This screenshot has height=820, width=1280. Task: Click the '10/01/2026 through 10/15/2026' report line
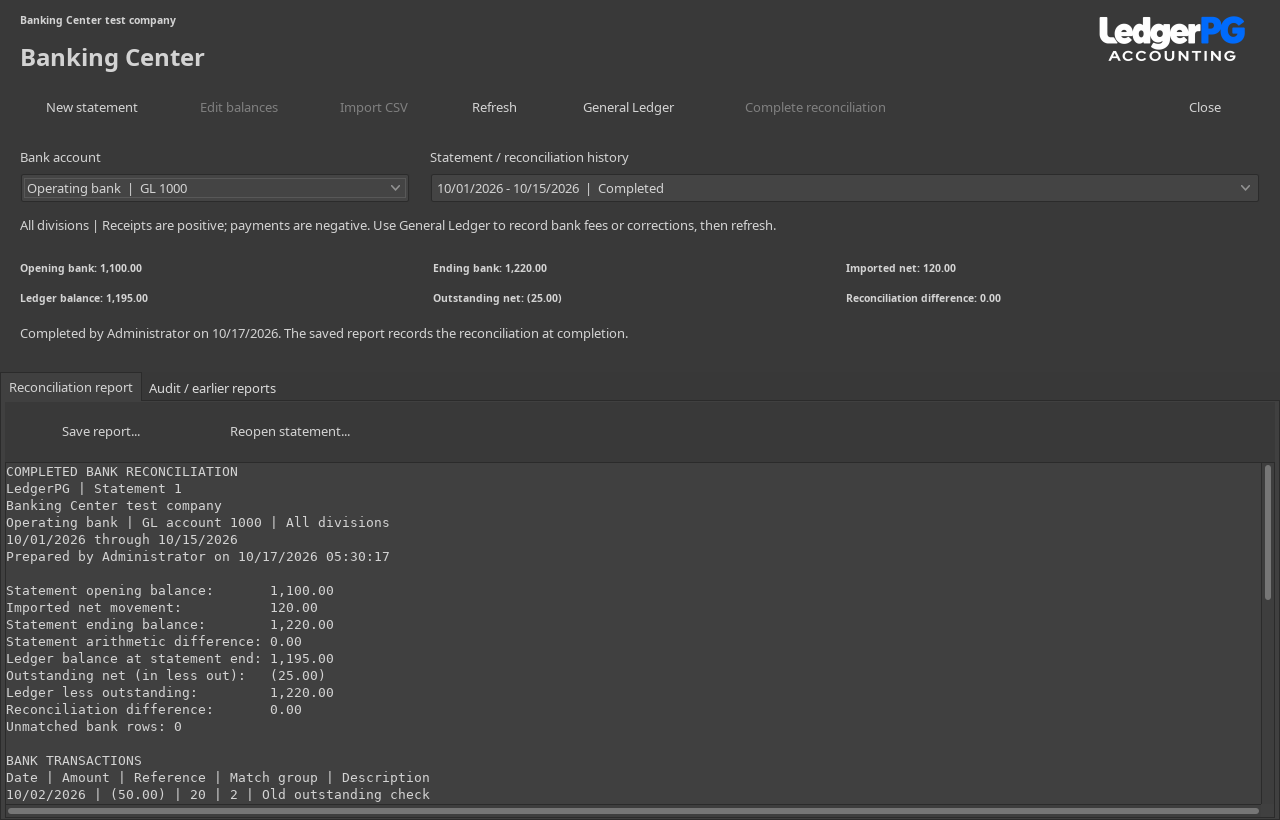[122, 539]
